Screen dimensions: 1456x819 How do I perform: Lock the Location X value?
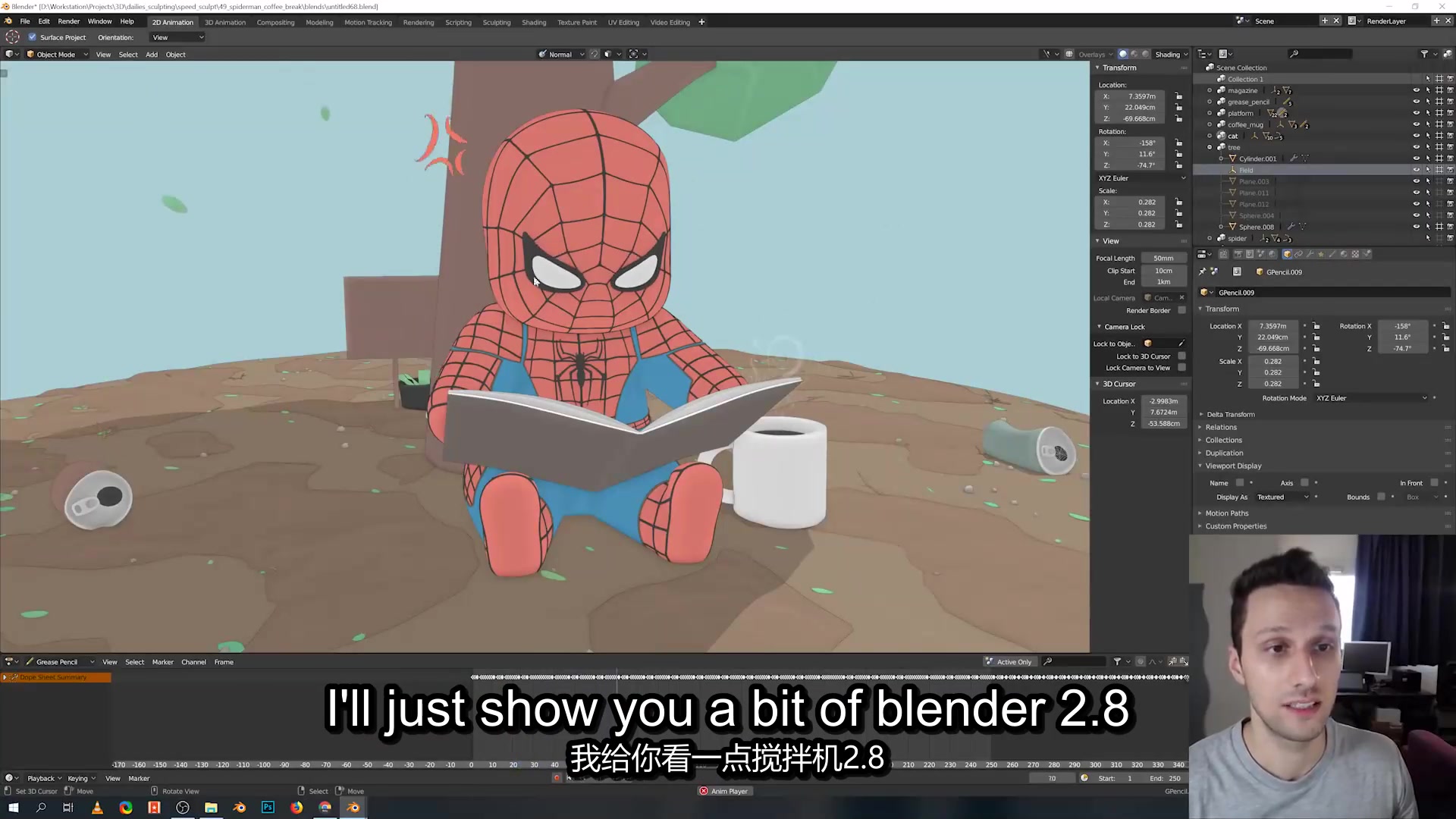tap(1178, 96)
